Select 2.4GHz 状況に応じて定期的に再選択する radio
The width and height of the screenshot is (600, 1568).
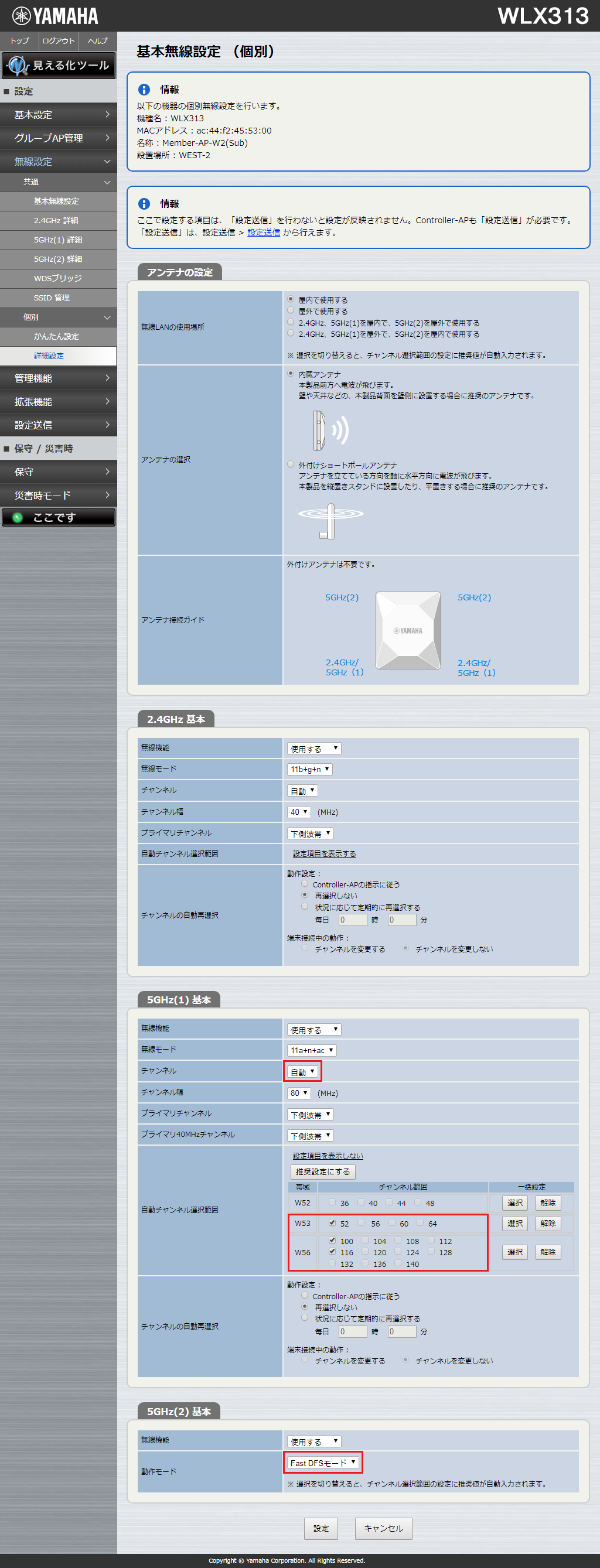coord(305,906)
